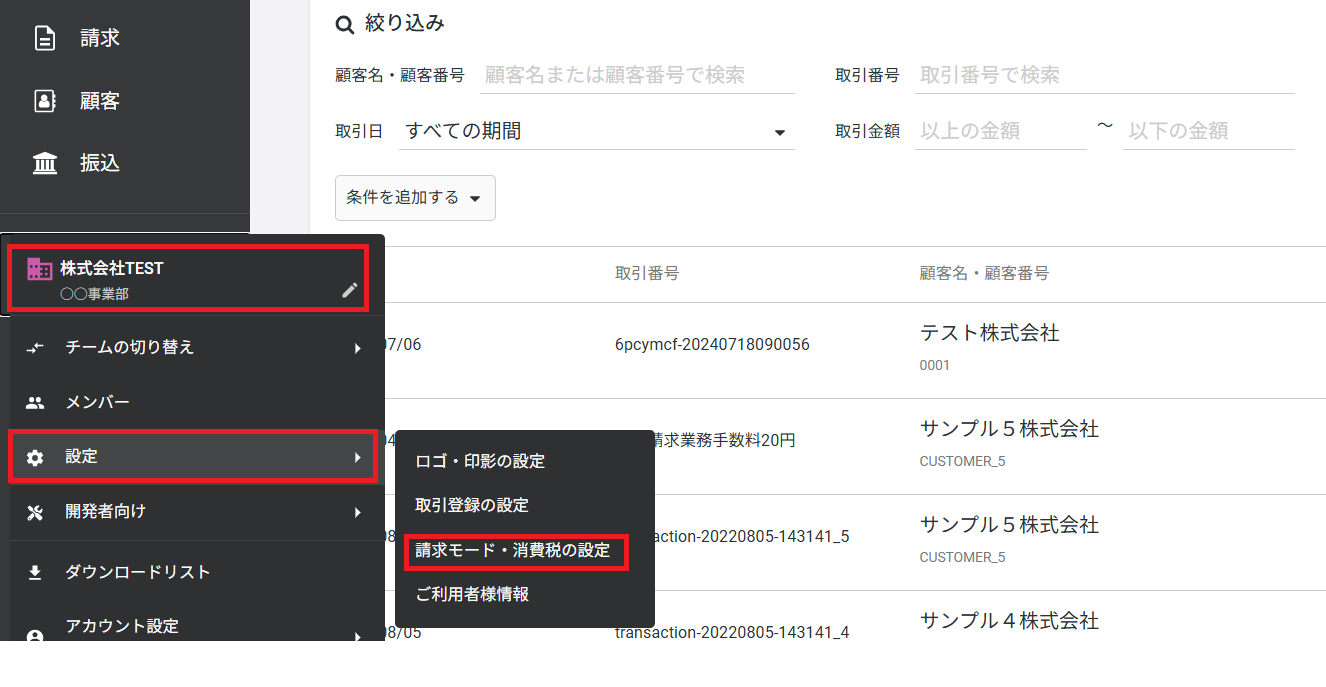This screenshot has height=687, width=1326.
Task: Click the pink building icon of 株式会社TEST
Action: [x=39, y=269]
